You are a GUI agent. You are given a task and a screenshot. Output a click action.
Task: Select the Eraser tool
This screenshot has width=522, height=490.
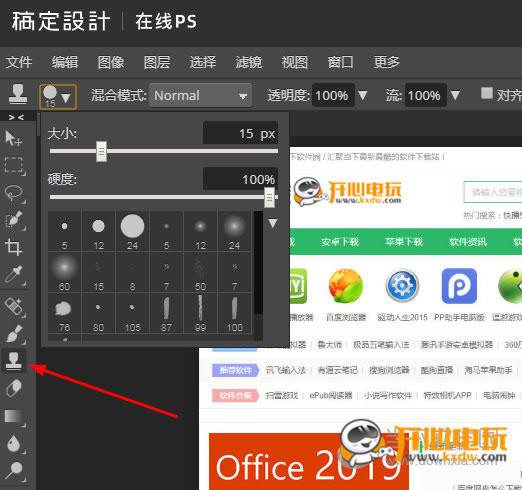tap(14, 389)
